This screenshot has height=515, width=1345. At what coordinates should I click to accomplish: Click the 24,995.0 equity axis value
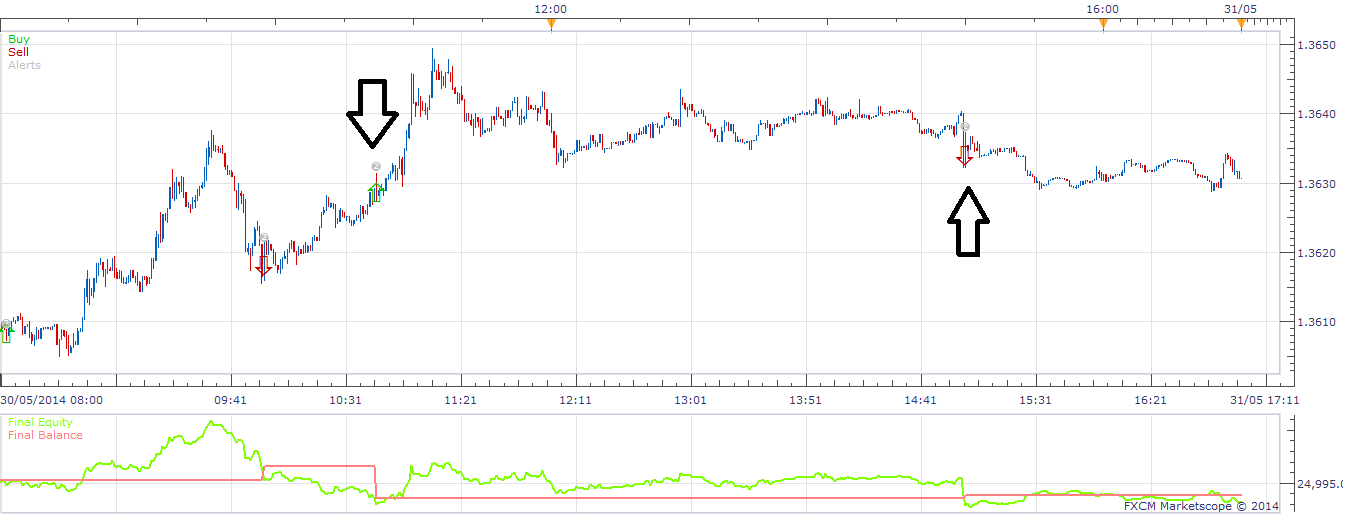1320,484
